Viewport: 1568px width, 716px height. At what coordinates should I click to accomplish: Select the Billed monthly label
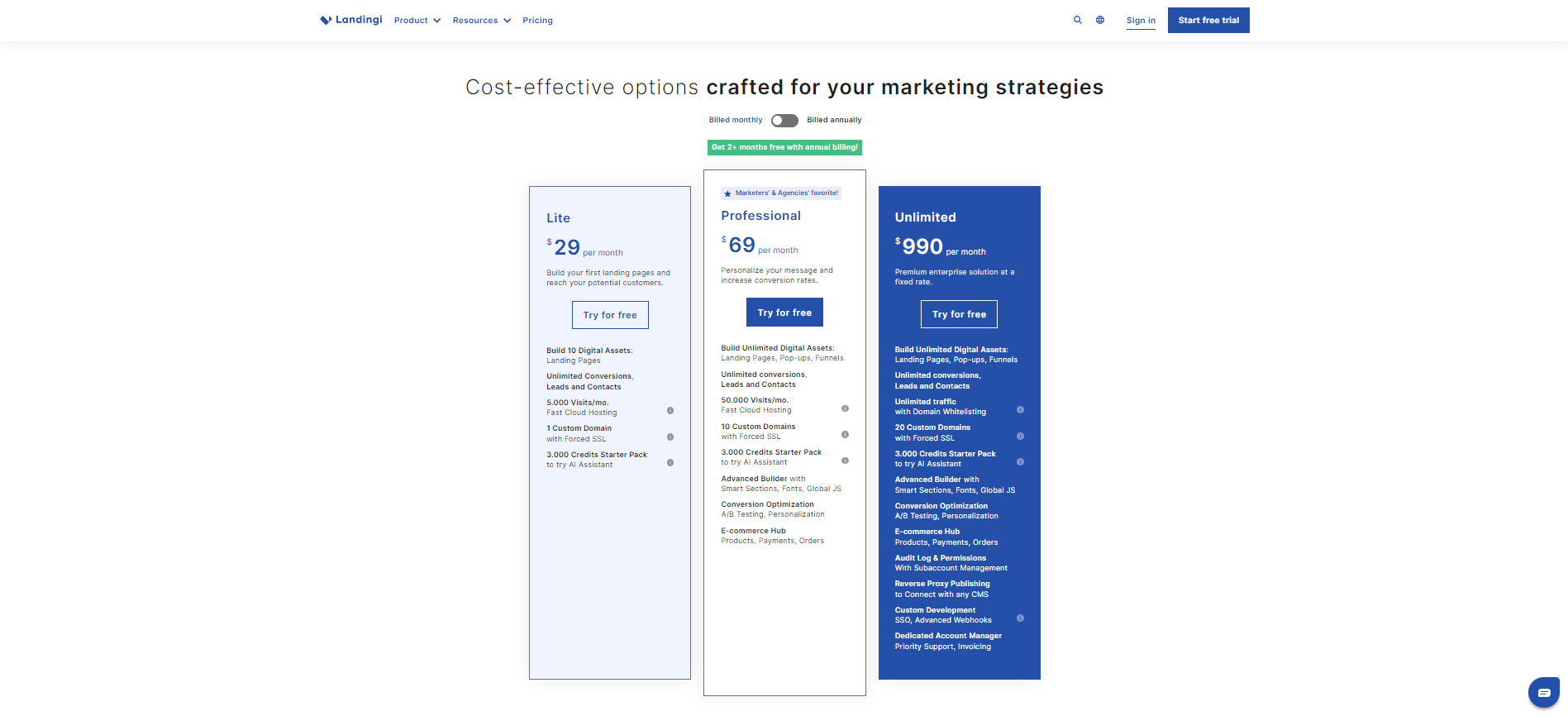(x=736, y=121)
